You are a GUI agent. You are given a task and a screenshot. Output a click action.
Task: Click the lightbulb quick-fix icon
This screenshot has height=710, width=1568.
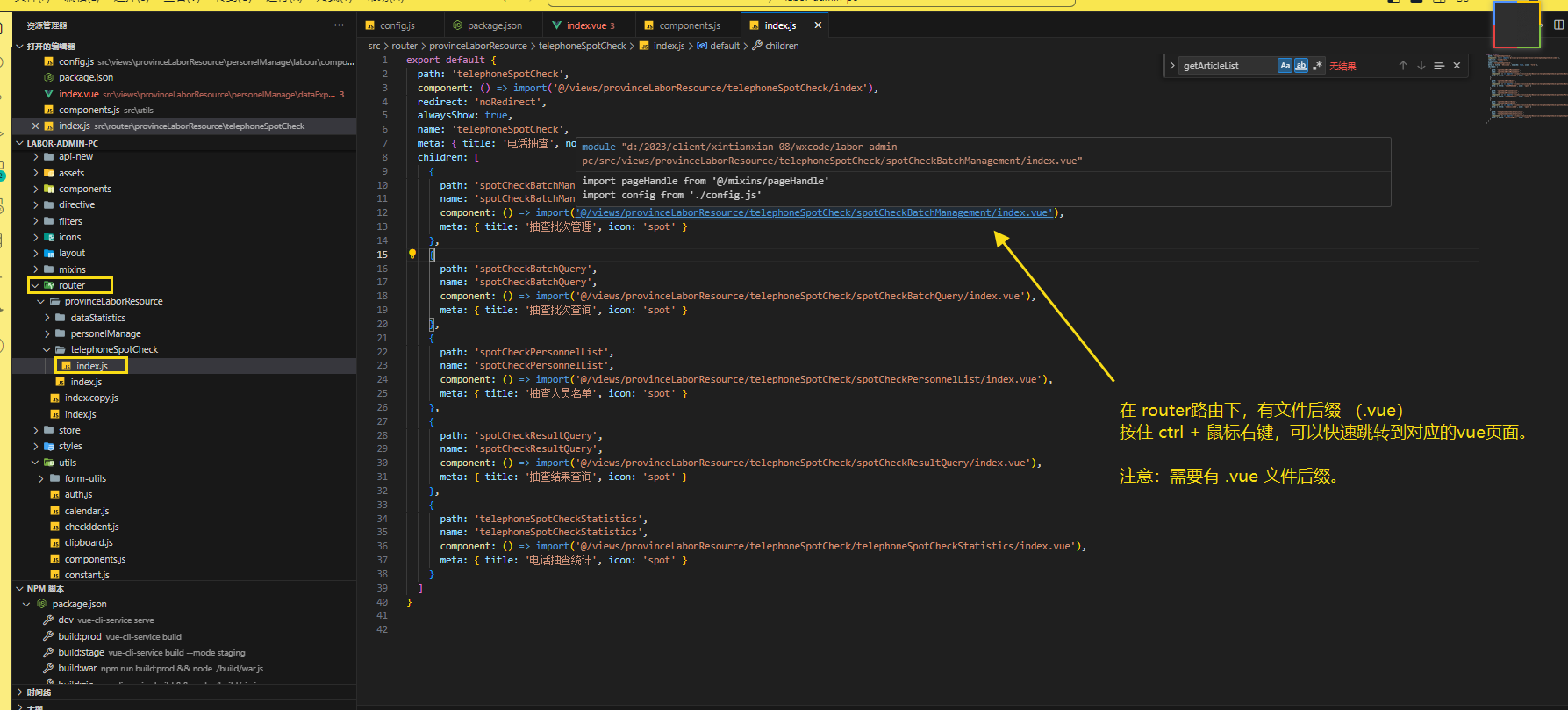(412, 254)
